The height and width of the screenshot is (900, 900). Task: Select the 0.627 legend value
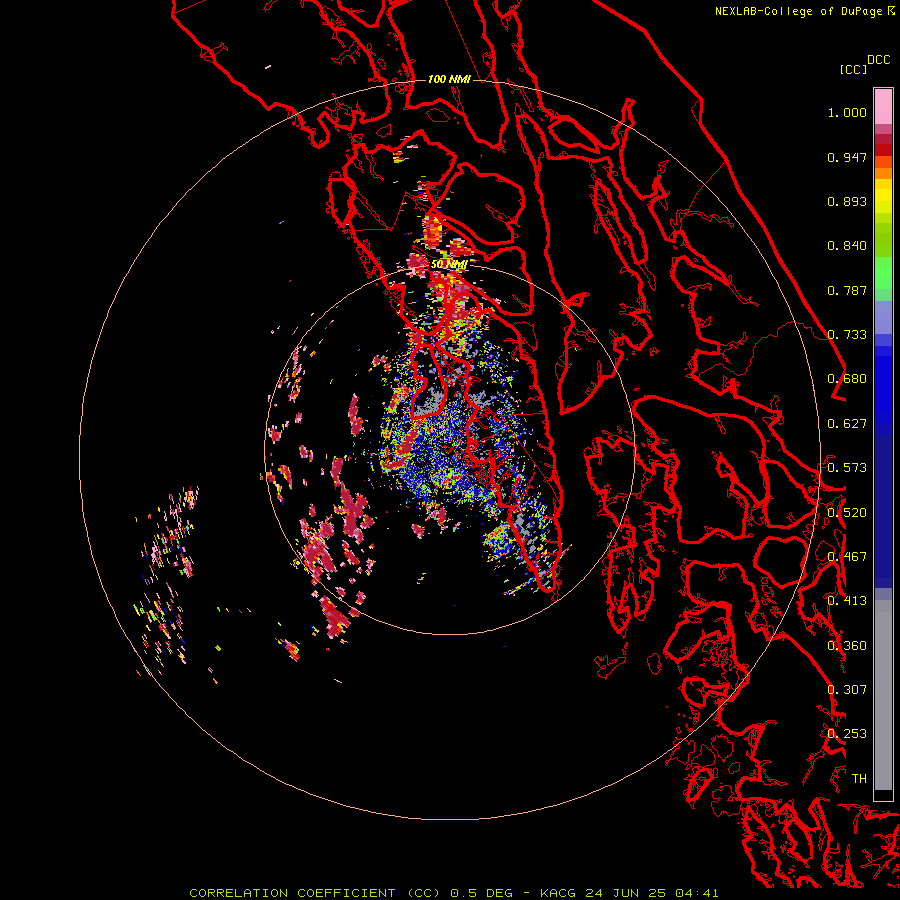[847, 424]
